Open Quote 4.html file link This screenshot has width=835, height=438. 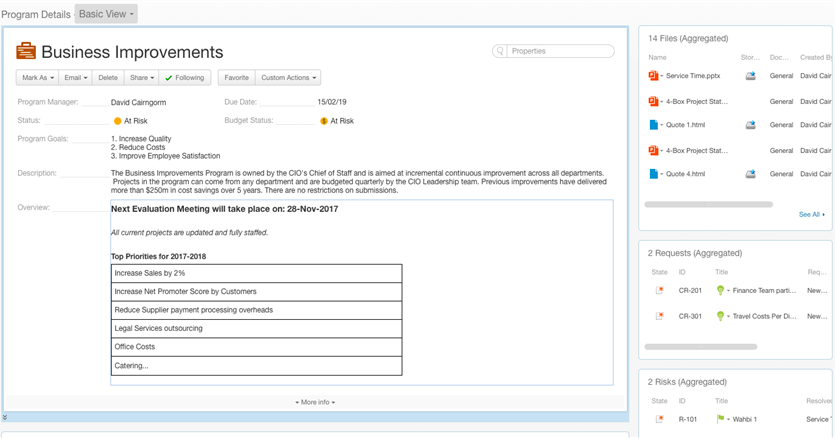[x=685, y=174]
